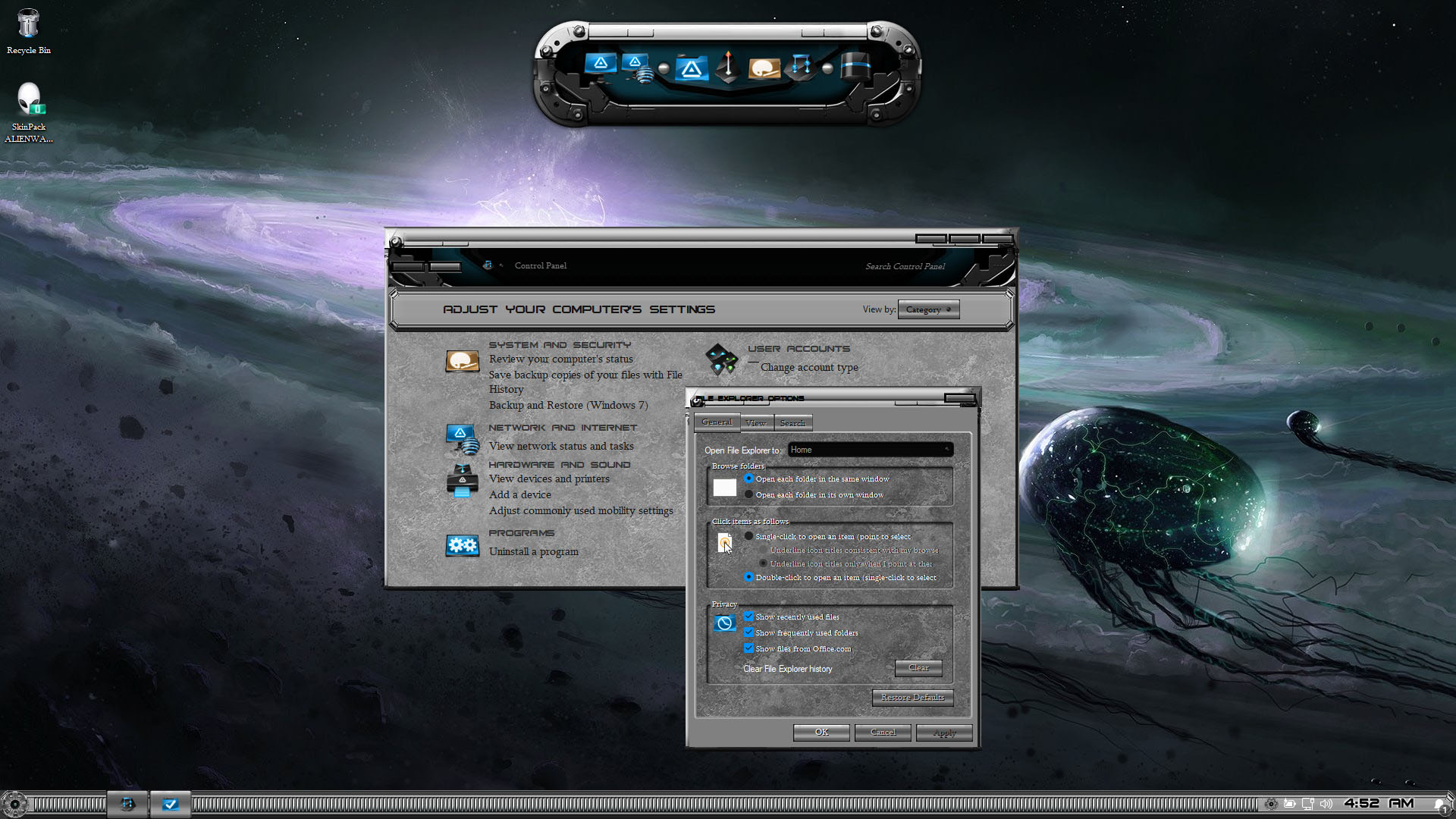
Task: Expand the Open File Explorer to dropdown
Action: (871, 450)
